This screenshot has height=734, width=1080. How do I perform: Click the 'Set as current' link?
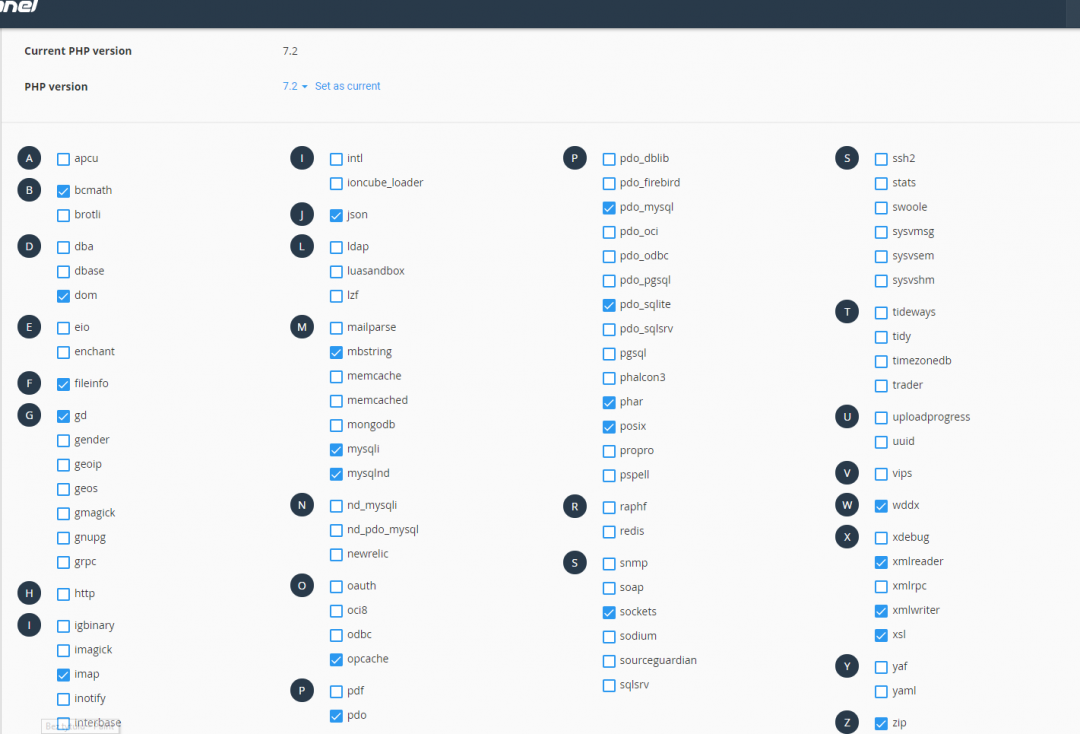pyautogui.click(x=347, y=87)
